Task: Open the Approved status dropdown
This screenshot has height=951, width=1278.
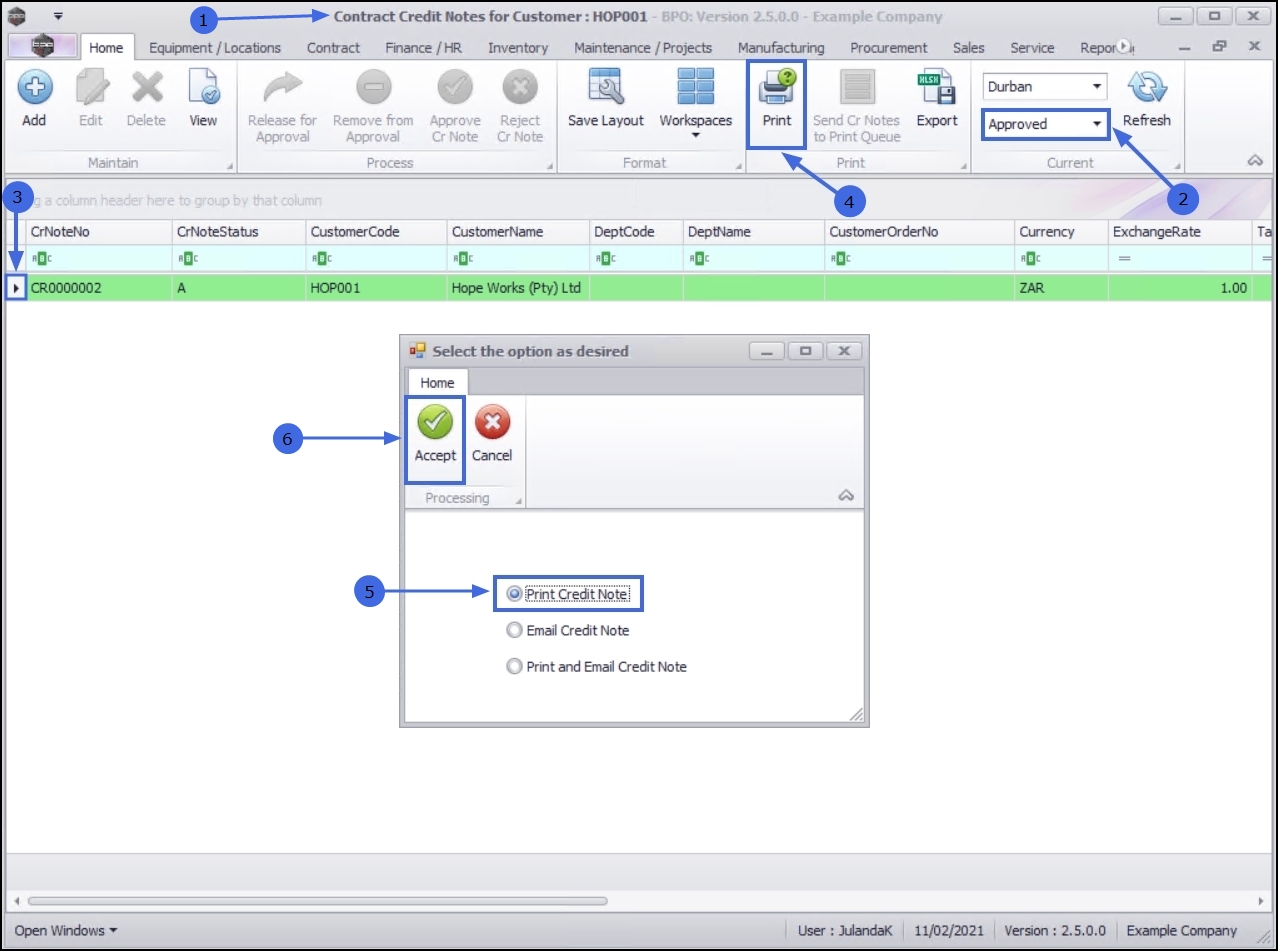Action: (1097, 124)
